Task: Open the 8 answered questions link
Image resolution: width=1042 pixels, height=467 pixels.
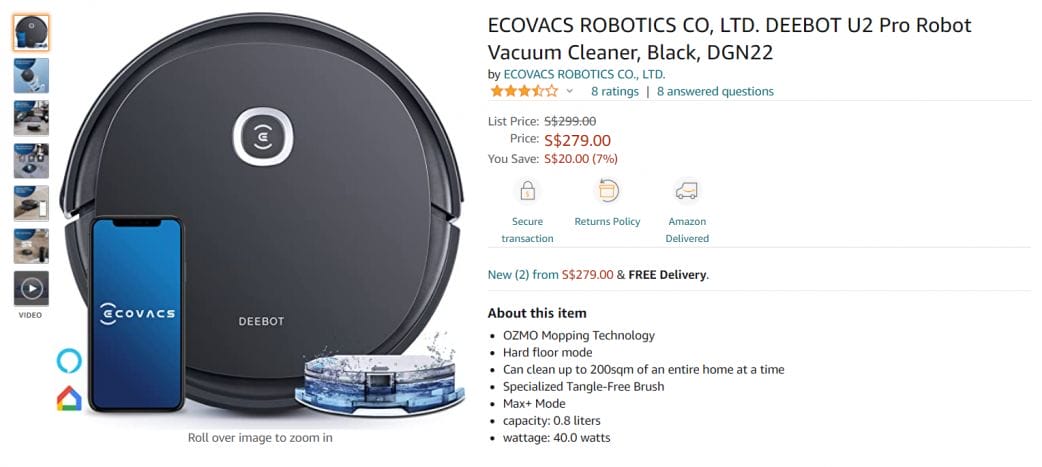Action: click(x=715, y=91)
